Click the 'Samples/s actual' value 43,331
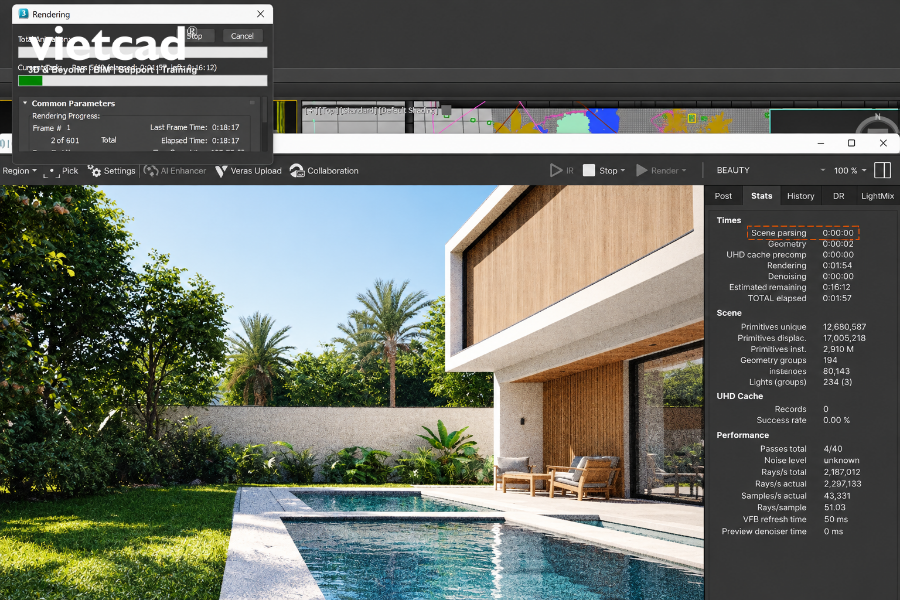 pyautogui.click(x=837, y=496)
